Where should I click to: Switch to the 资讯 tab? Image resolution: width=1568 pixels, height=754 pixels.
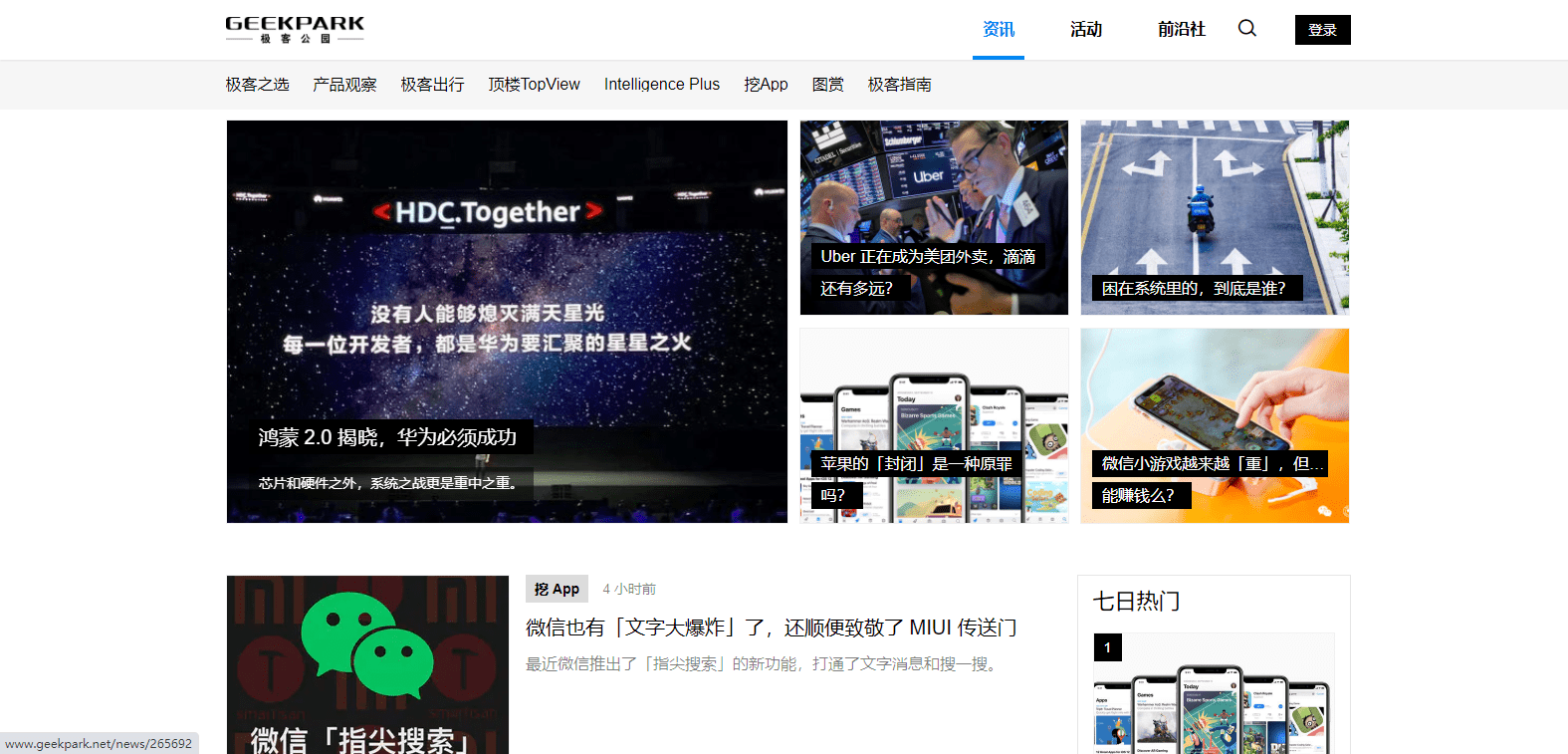tap(999, 30)
